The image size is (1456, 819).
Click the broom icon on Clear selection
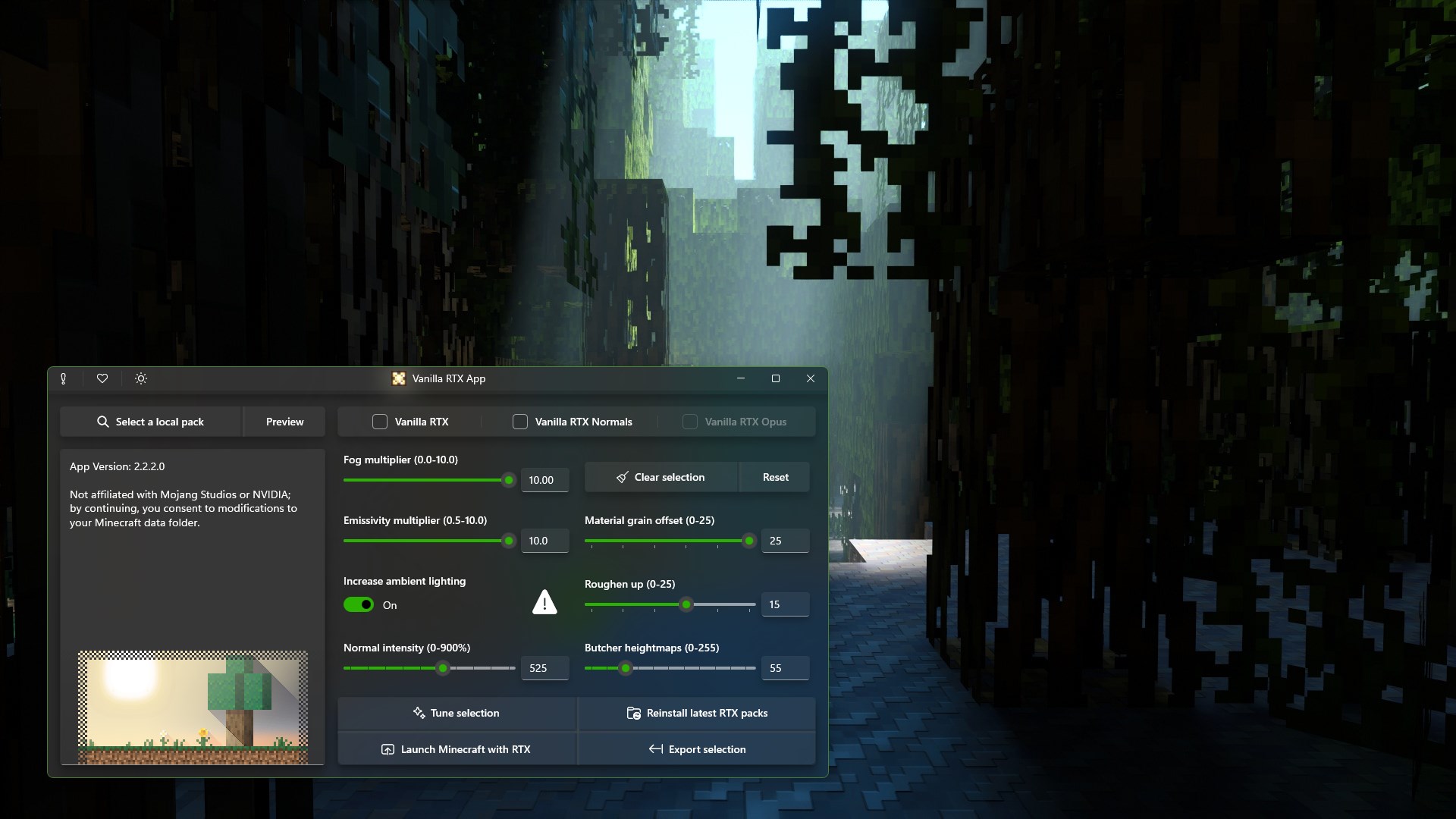tap(622, 477)
